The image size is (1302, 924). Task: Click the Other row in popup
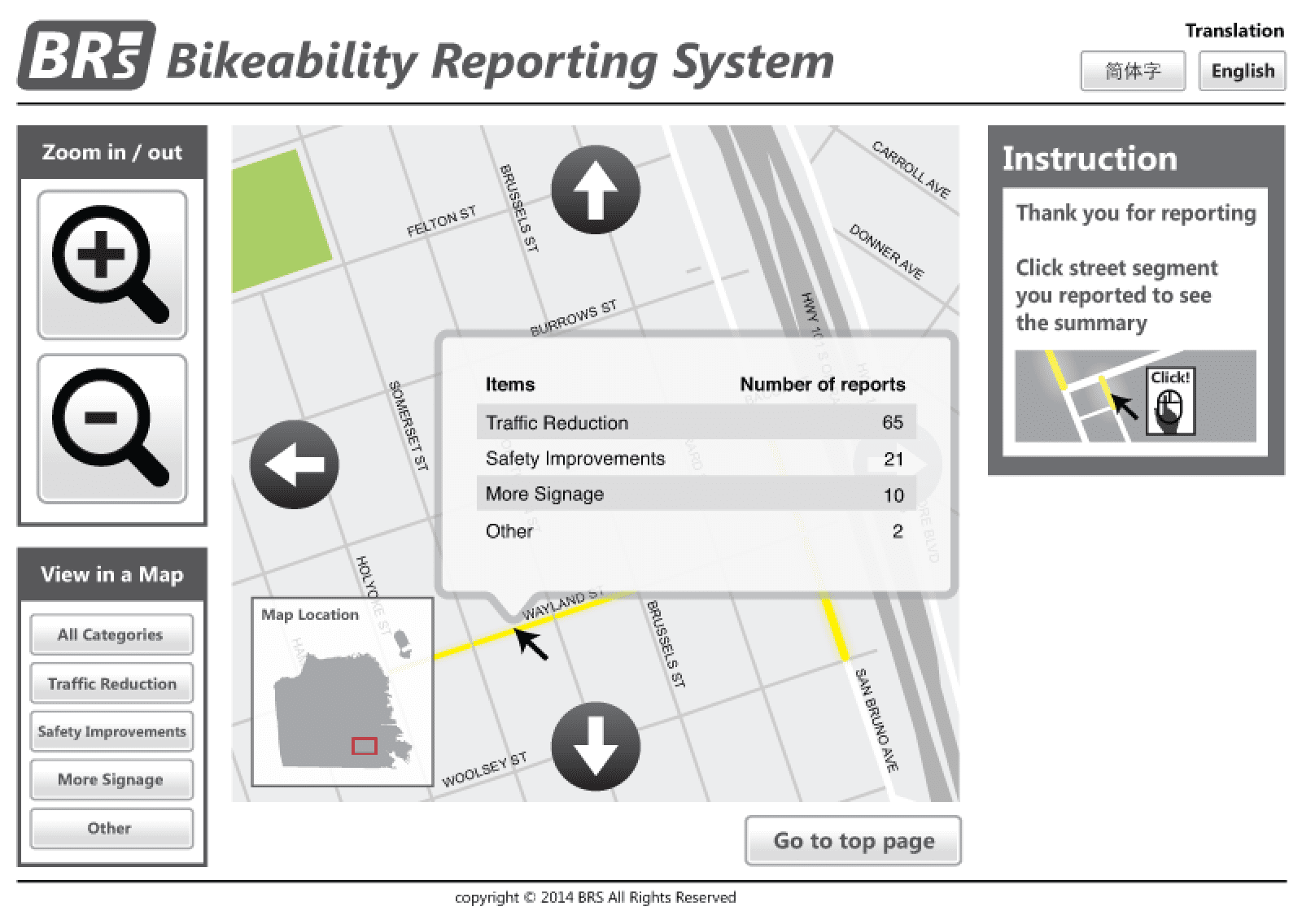coord(697,530)
